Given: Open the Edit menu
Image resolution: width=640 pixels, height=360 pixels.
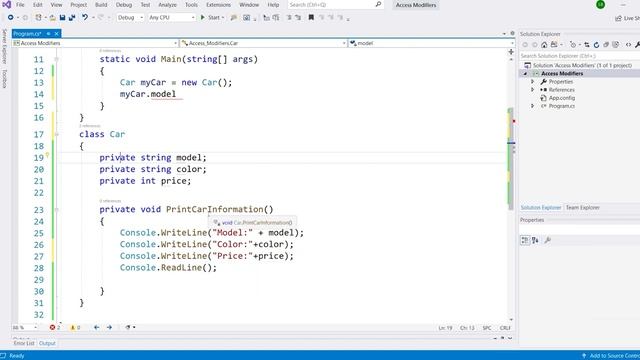Looking at the screenshot, I should (x=38, y=5).
